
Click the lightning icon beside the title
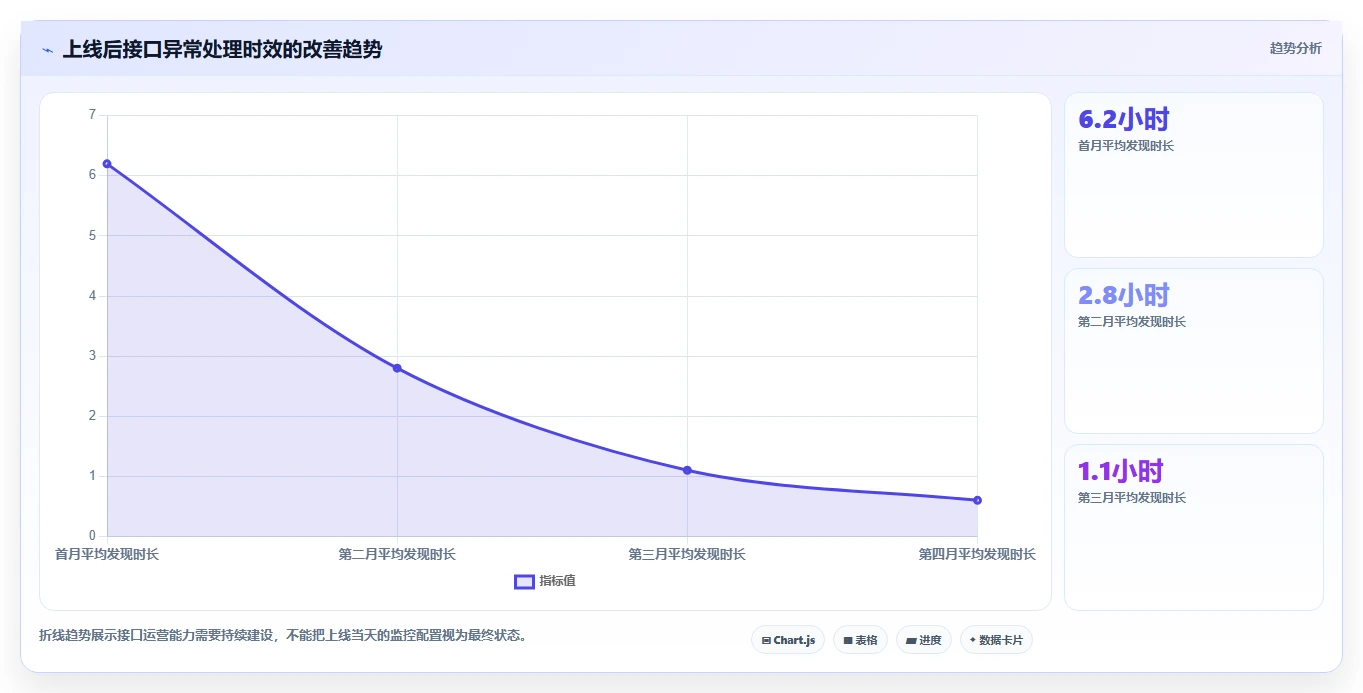pos(47,50)
